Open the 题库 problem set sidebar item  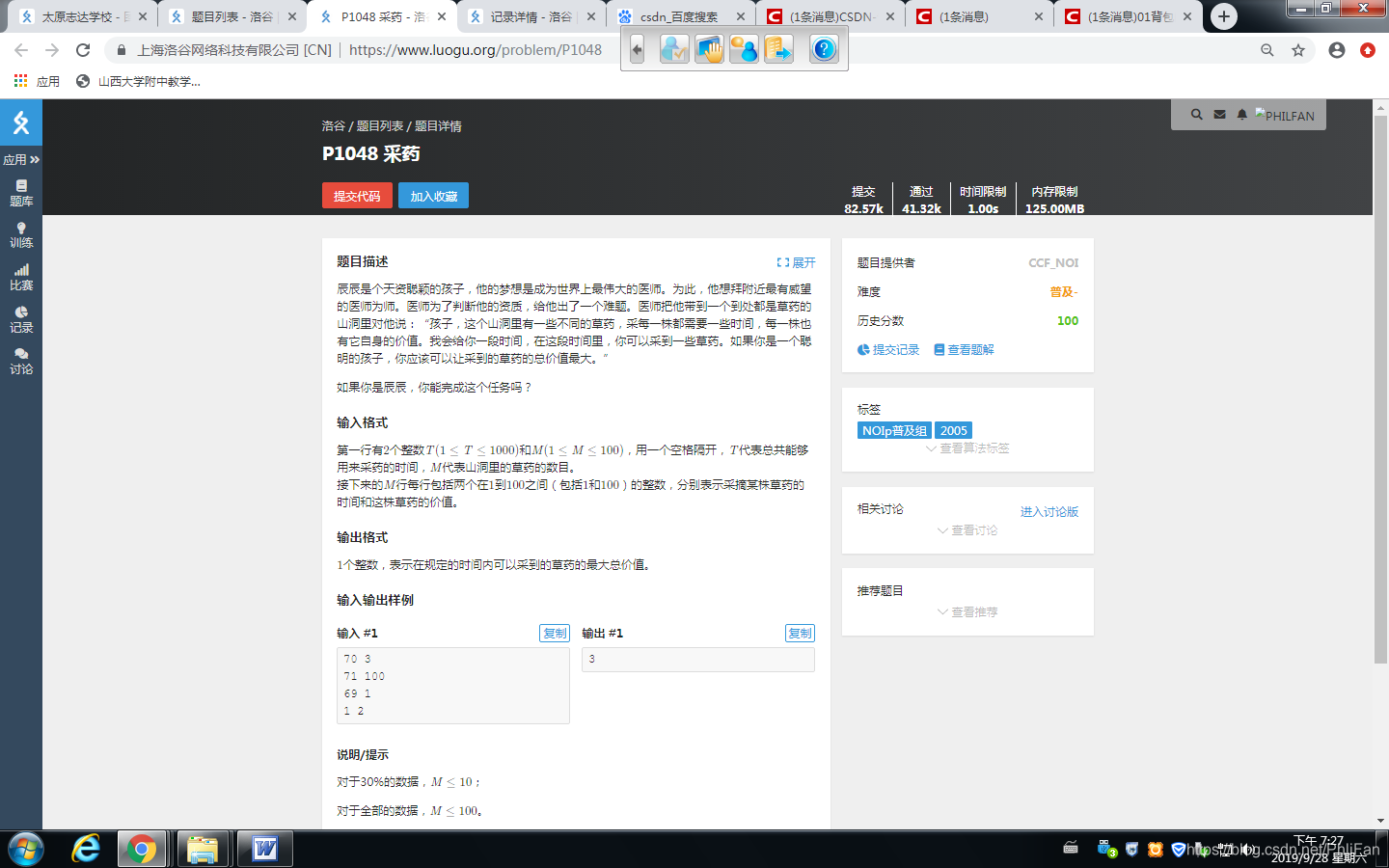coord(21,193)
